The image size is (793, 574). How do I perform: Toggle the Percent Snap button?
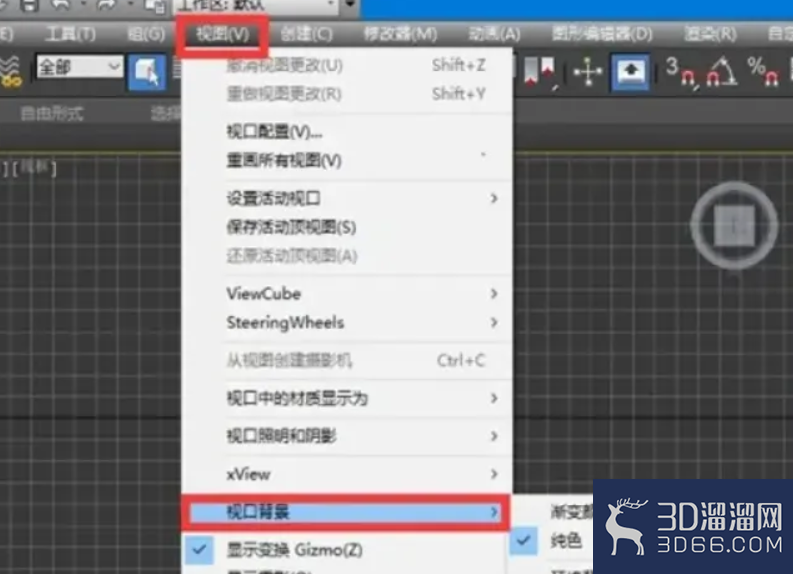[763, 72]
